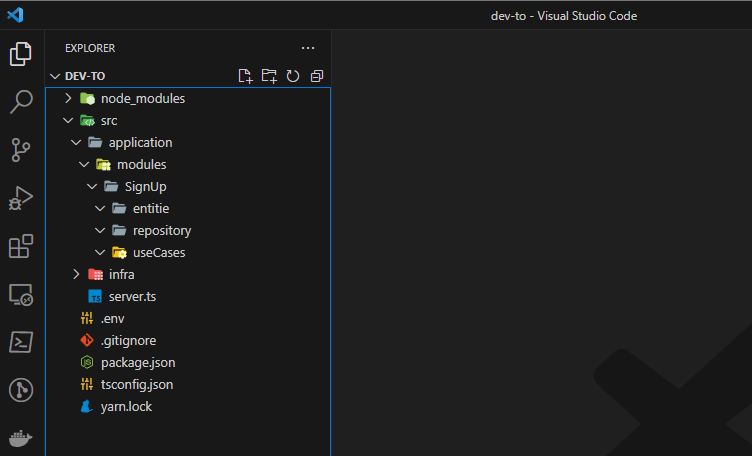The height and width of the screenshot is (456, 752).
Task: Collapse the application folder chevron
Action: click(x=76, y=142)
